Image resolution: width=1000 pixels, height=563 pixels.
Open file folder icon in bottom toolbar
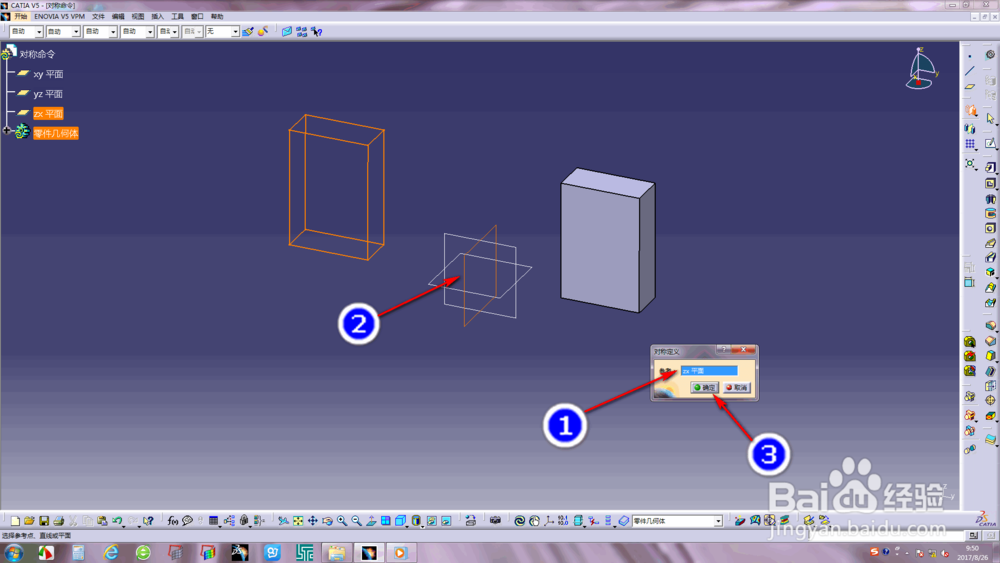29,521
